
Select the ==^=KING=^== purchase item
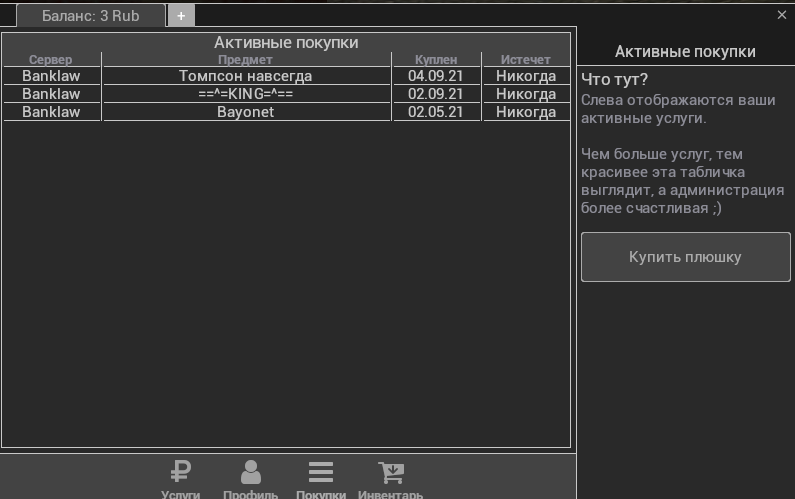click(x=245, y=94)
